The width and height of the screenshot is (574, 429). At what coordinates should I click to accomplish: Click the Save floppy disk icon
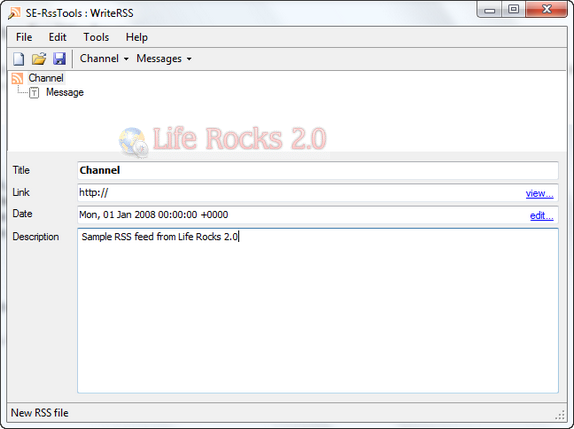click(x=59, y=59)
